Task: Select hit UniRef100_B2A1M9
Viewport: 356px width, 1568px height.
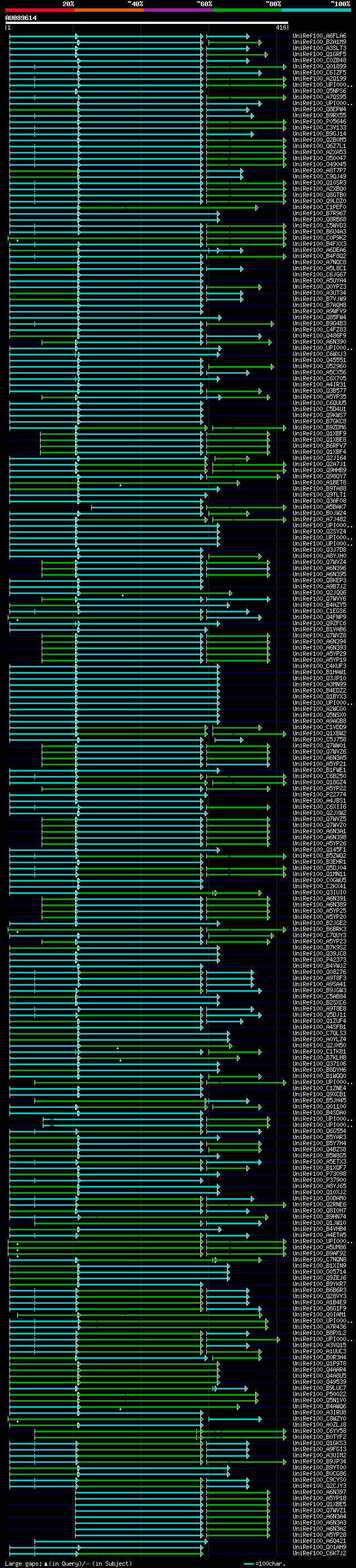Action: point(319,42)
